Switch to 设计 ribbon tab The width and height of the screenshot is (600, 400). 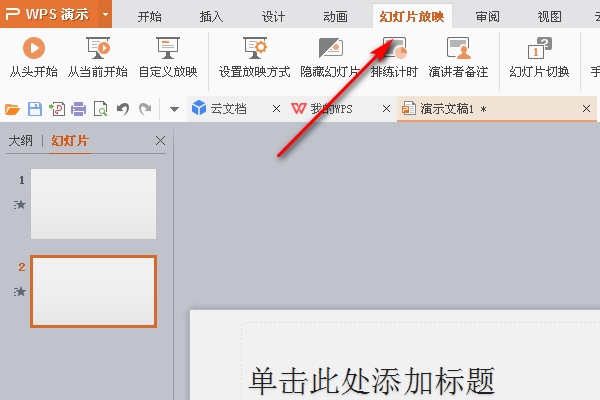pos(273,16)
